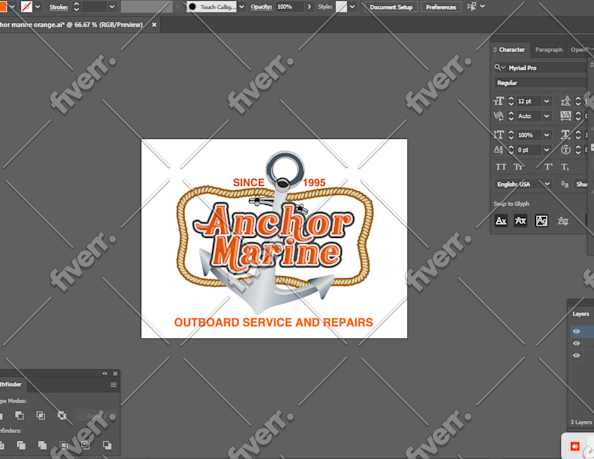Click the Trim pathfinder icon
The height and width of the screenshot is (459, 594).
[21, 445]
